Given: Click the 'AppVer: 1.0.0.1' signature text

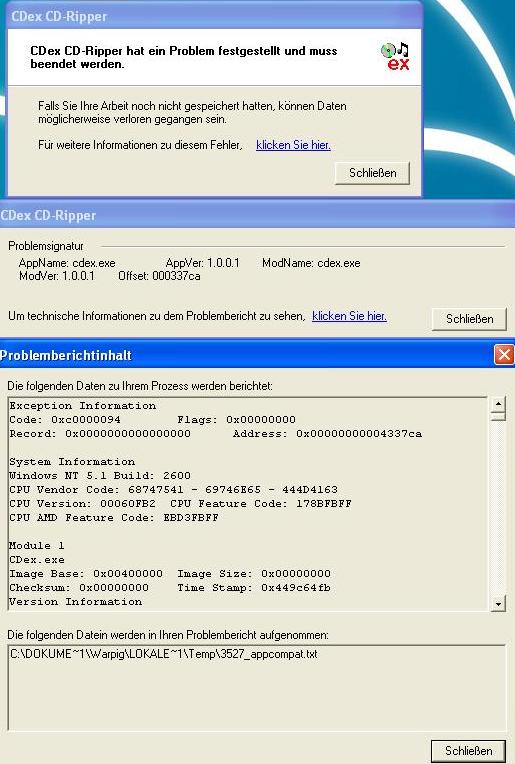Looking at the screenshot, I should [203, 263].
